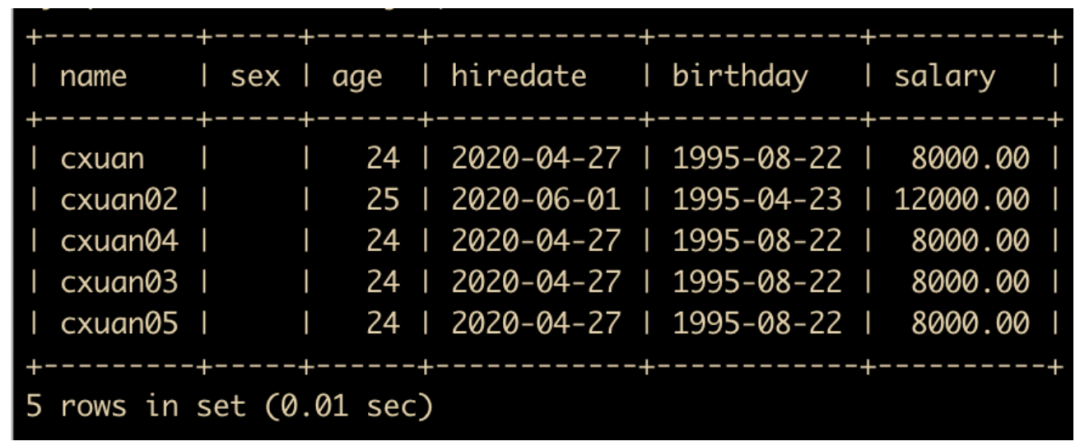
Task: Click the age value 25
Action: pos(382,199)
